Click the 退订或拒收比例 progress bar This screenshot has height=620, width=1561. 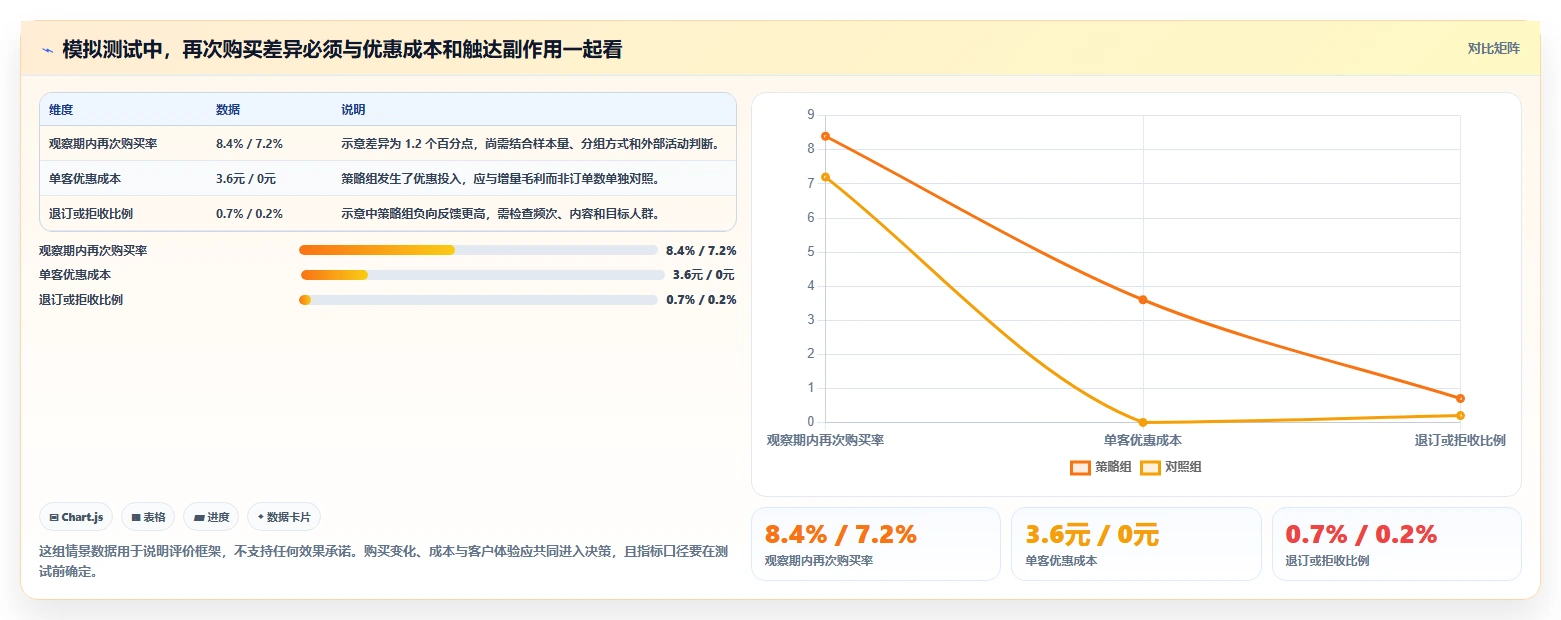(x=478, y=300)
